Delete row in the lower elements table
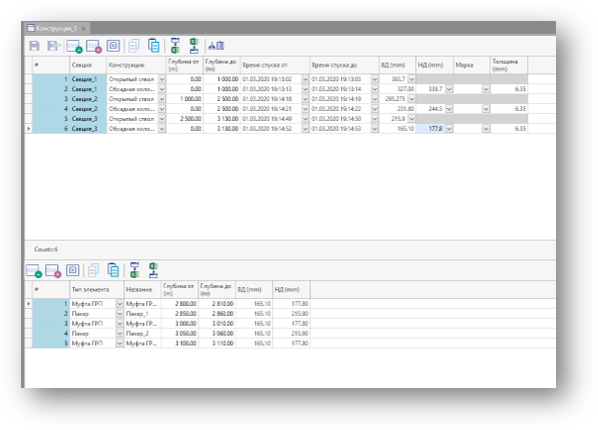 point(53,271)
